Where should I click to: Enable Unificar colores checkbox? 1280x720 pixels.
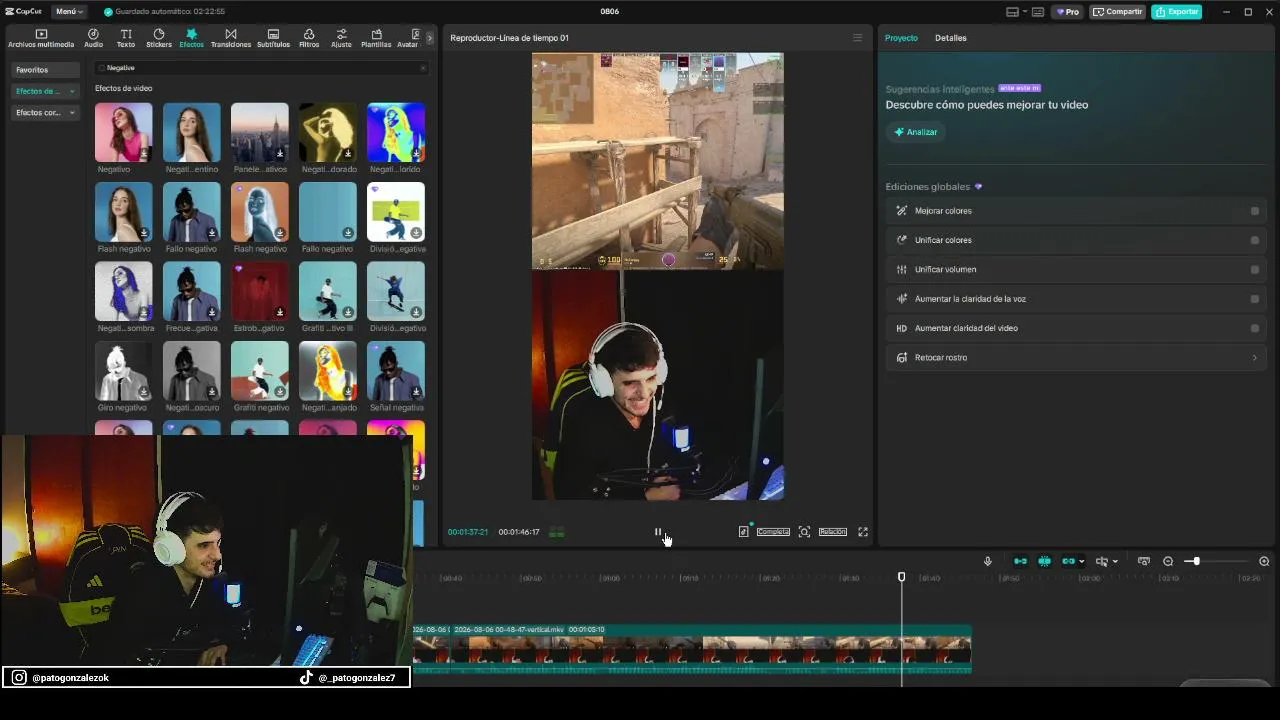click(x=1255, y=240)
